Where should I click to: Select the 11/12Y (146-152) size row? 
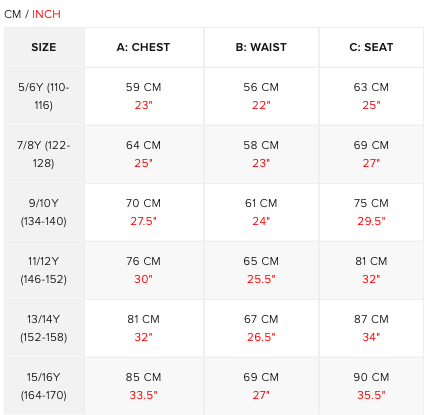pyautogui.click(x=214, y=270)
